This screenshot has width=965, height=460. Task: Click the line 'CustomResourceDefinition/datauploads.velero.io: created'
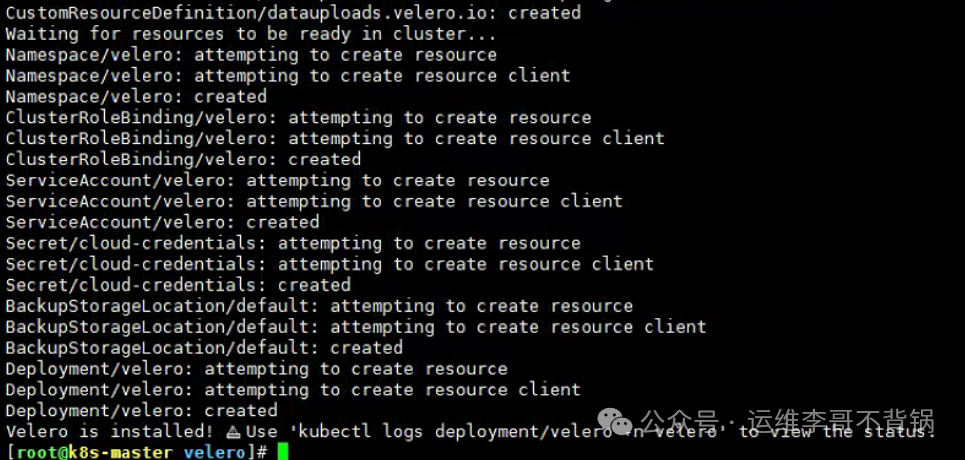coord(293,13)
